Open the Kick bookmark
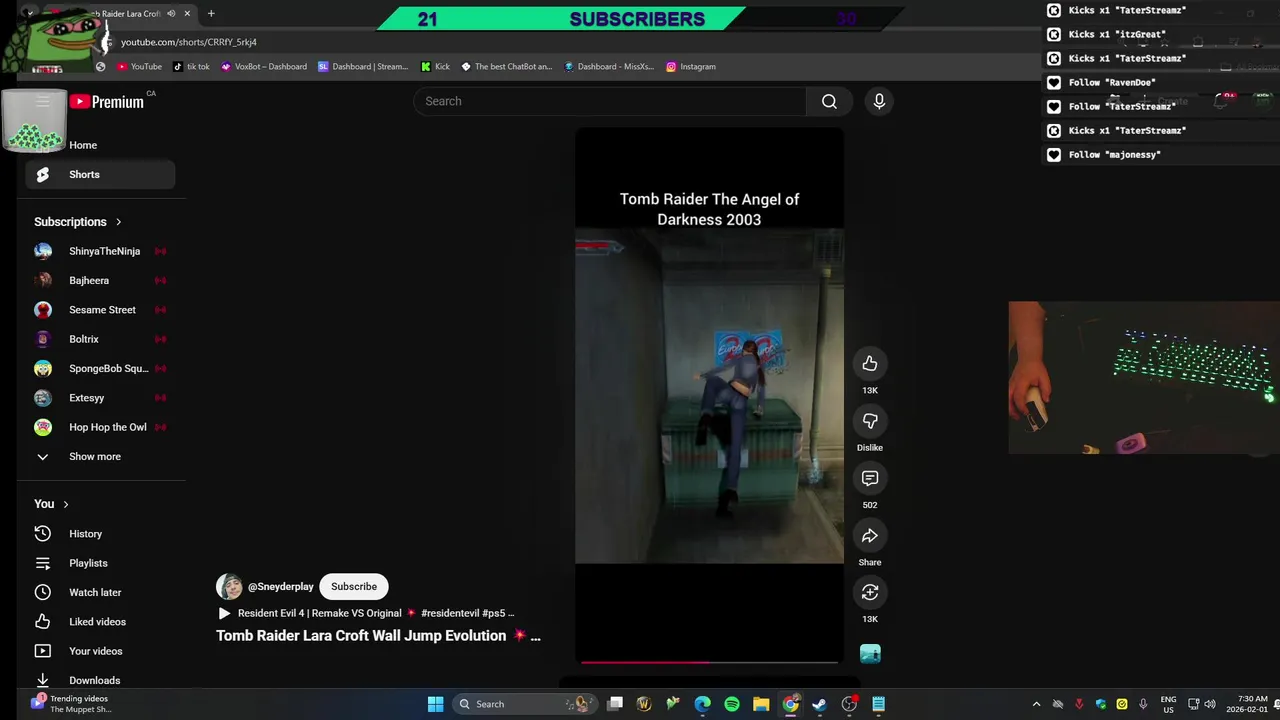The height and width of the screenshot is (720, 1280). [x=435, y=66]
